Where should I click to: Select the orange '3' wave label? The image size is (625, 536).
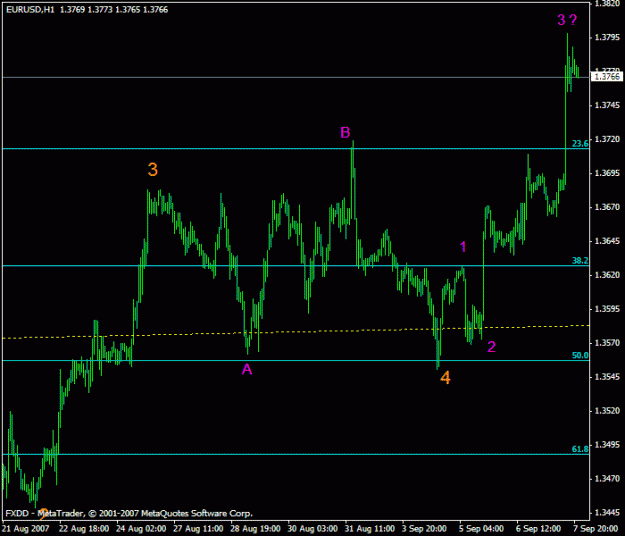(x=153, y=169)
